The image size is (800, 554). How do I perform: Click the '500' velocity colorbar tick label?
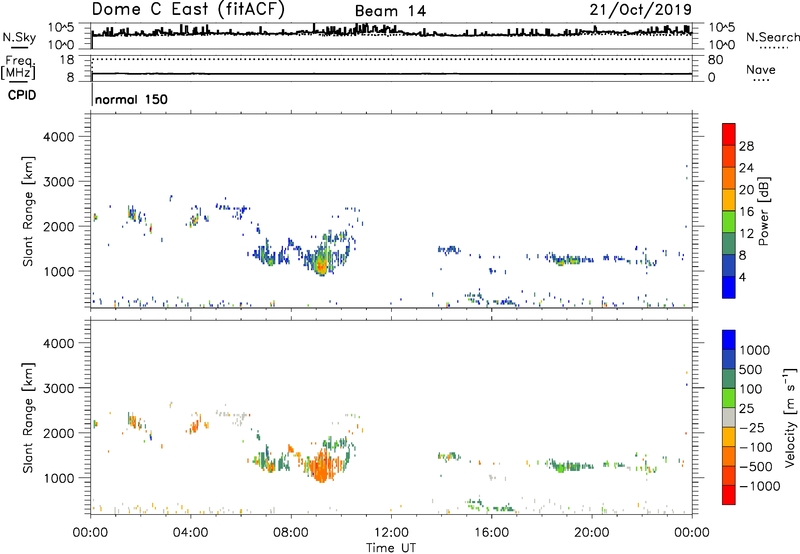(751, 370)
